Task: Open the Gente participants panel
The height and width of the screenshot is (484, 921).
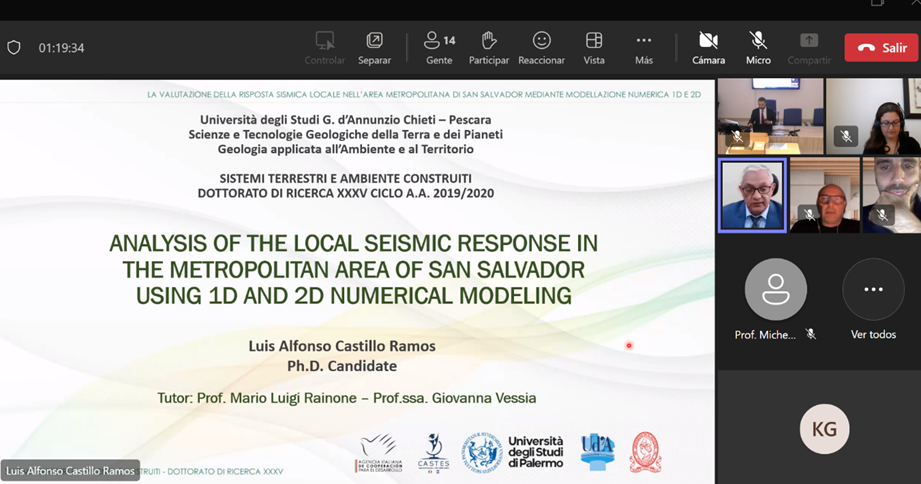Action: point(439,47)
